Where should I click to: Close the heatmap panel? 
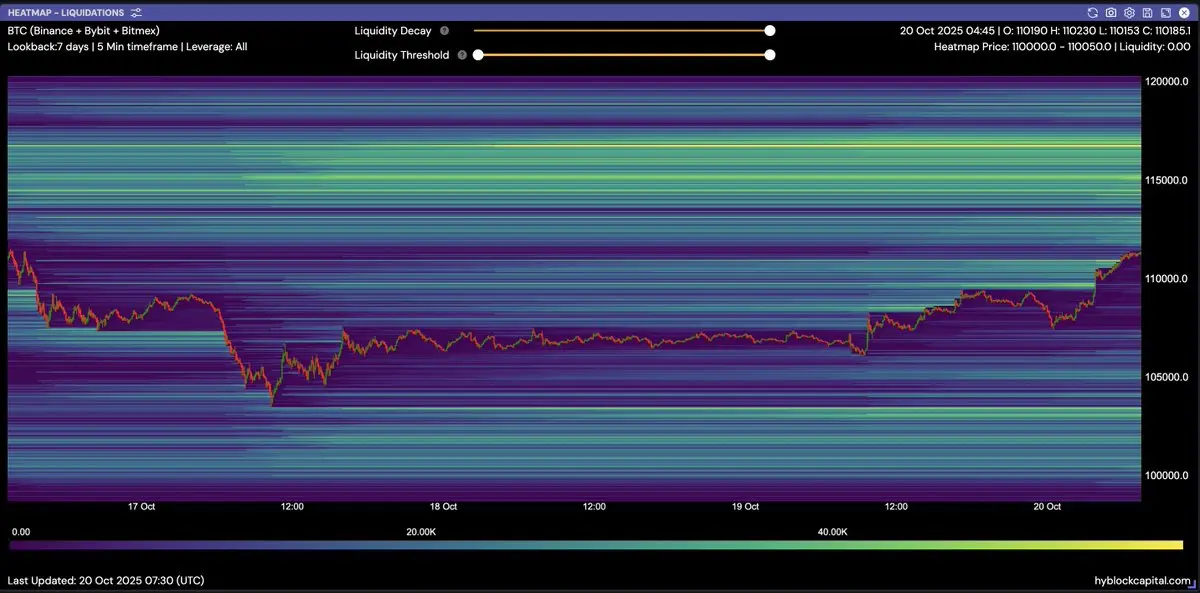pyautogui.click(x=1184, y=12)
